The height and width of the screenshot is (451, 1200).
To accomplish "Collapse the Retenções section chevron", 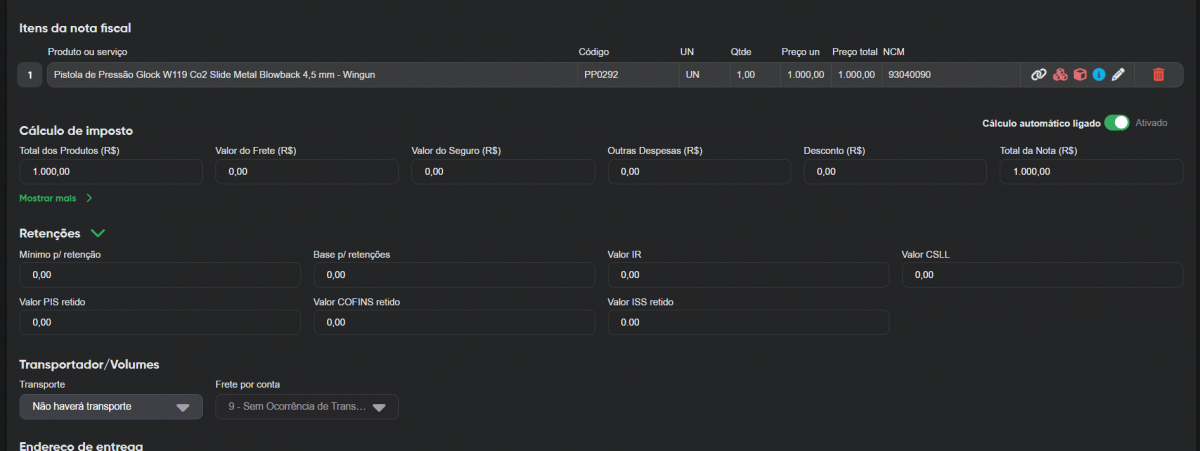I will (x=98, y=233).
